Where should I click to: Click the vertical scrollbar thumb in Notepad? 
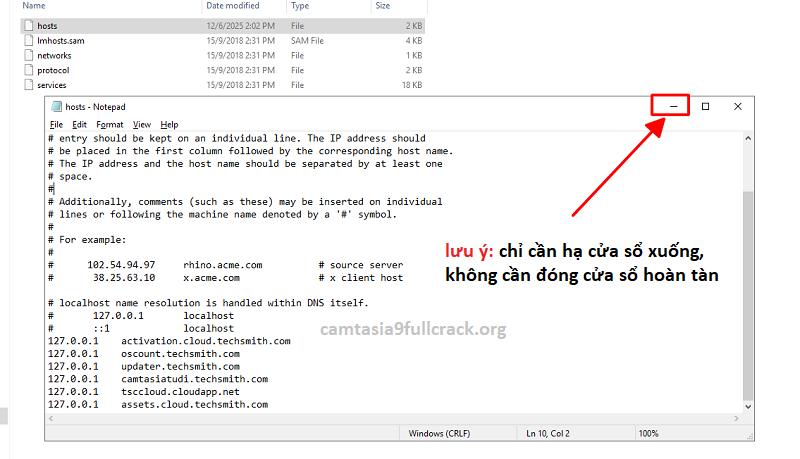click(x=748, y=296)
